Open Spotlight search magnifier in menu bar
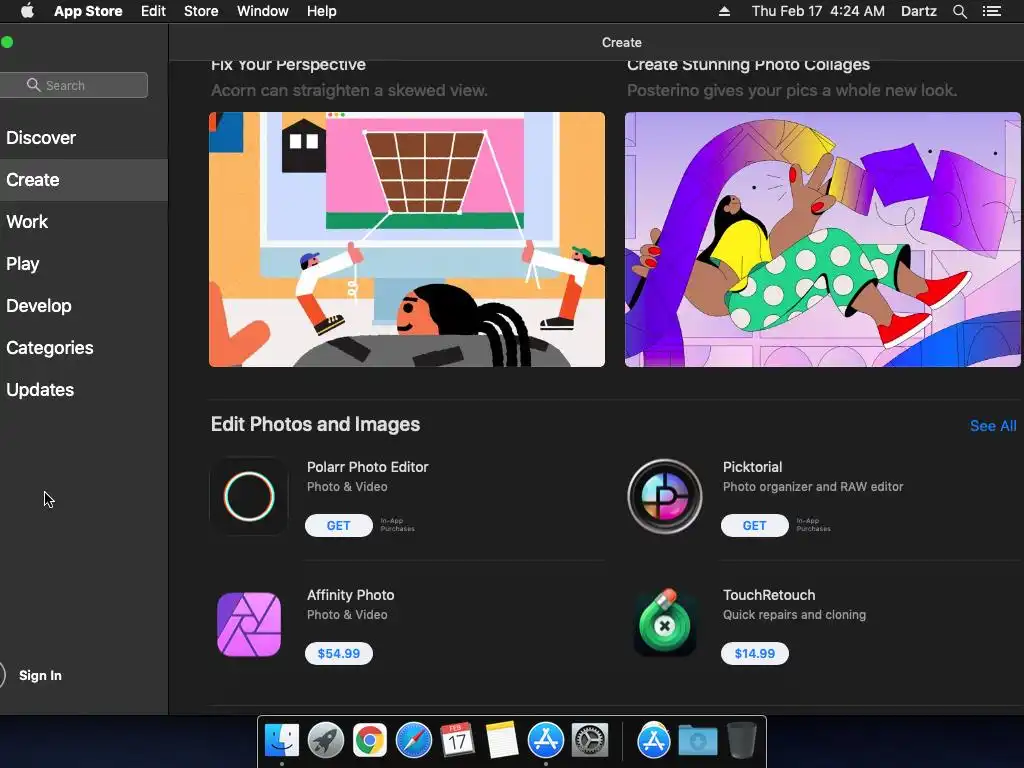The height and width of the screenshot is (768, 1024). (x=959, y=11)
